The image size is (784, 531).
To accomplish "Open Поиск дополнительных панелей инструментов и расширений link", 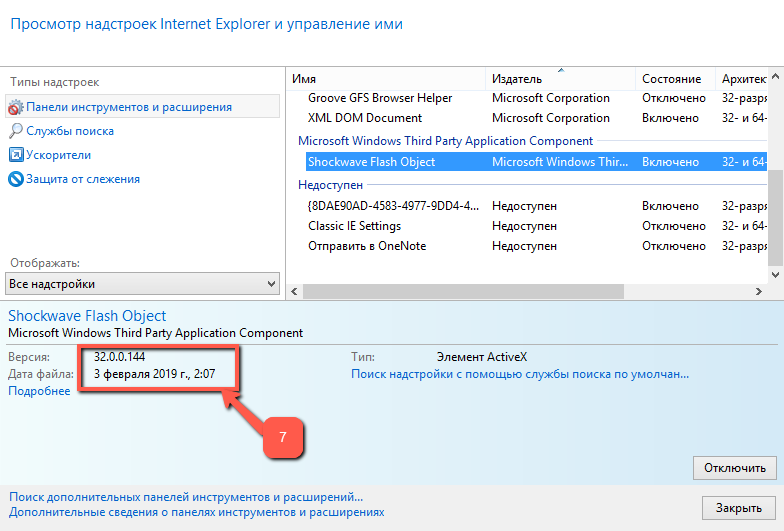I will 186,497.
